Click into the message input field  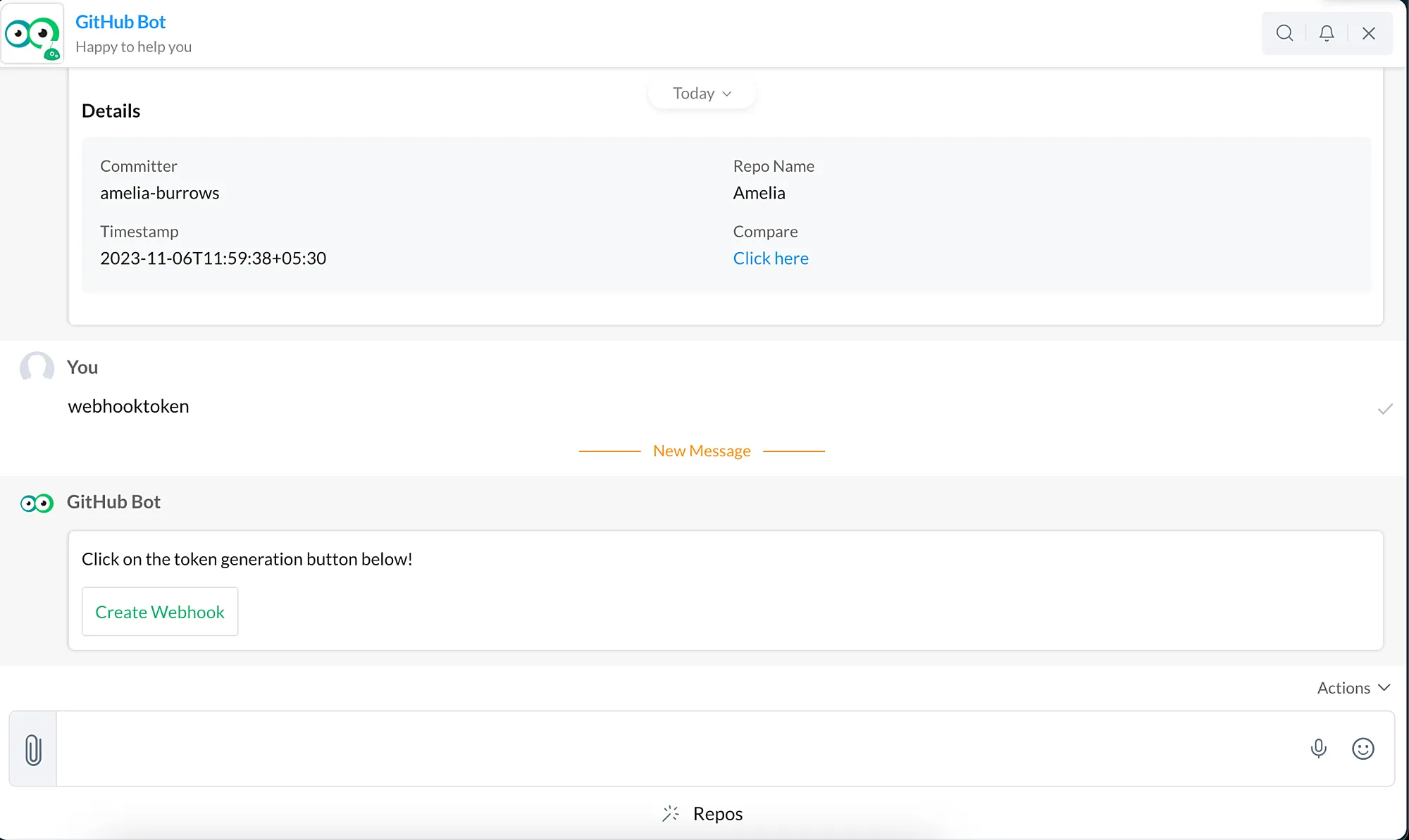676,748
